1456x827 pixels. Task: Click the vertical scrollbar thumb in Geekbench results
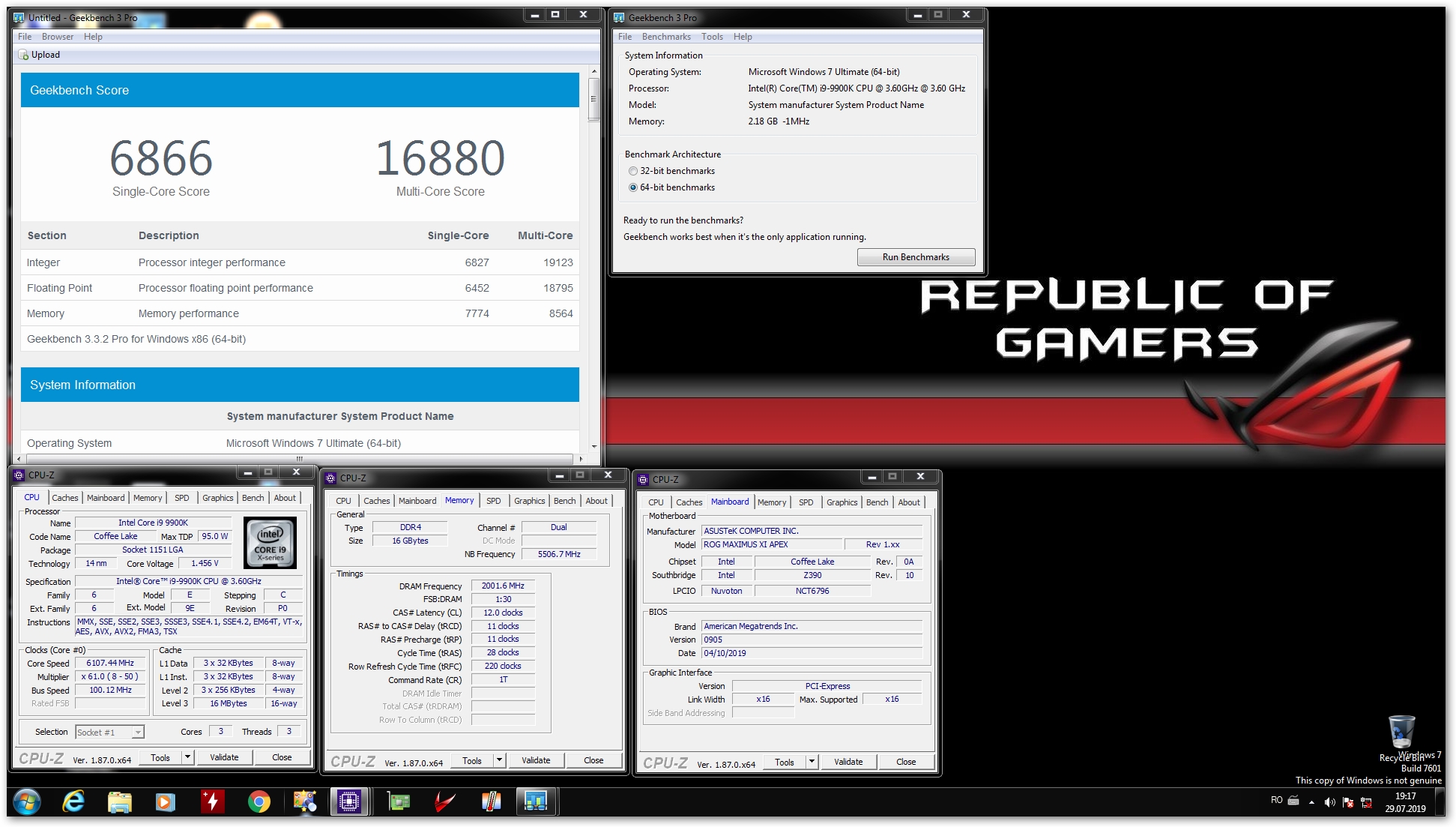point(593,98)
